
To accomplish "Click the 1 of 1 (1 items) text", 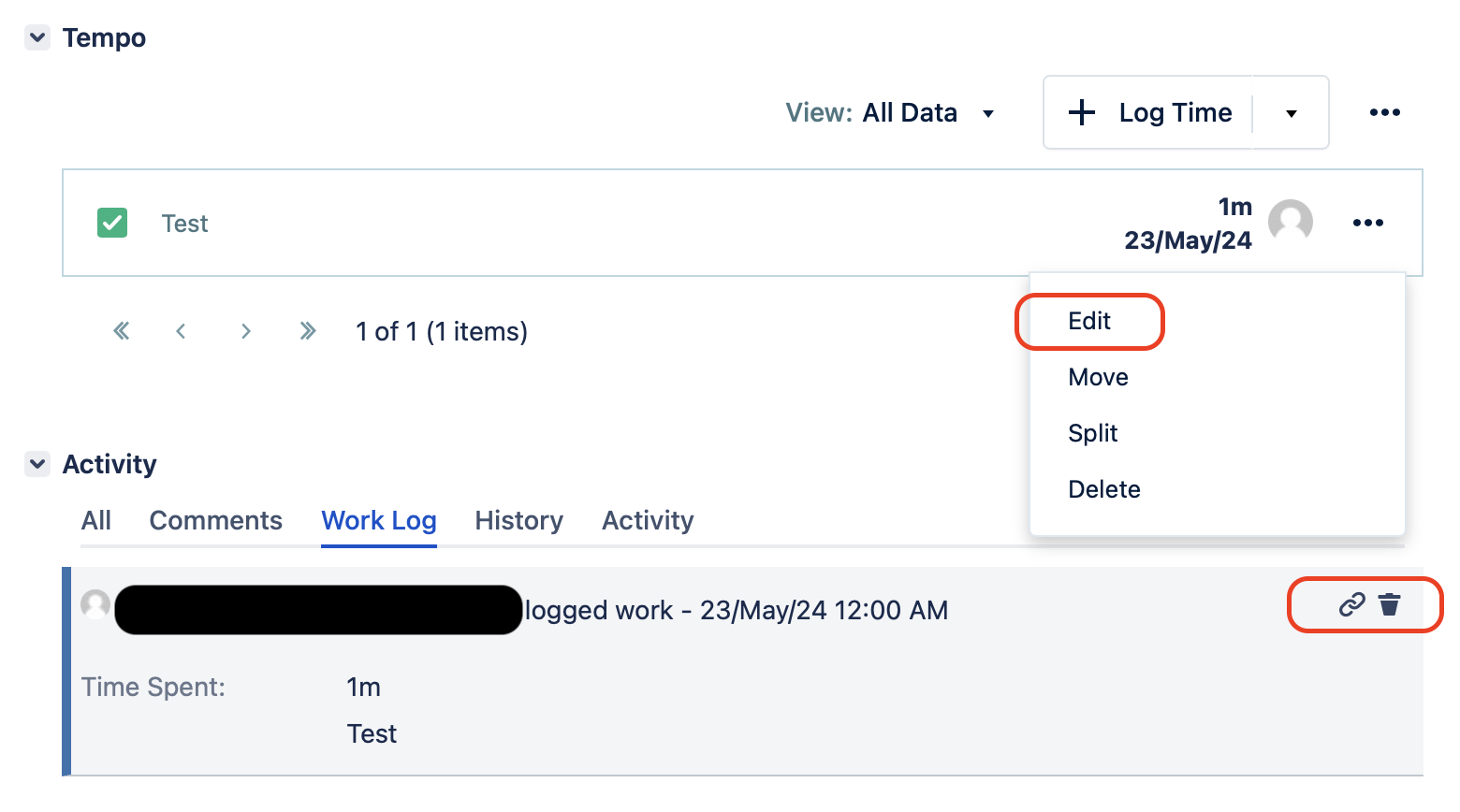I will (x=442, y=332).
